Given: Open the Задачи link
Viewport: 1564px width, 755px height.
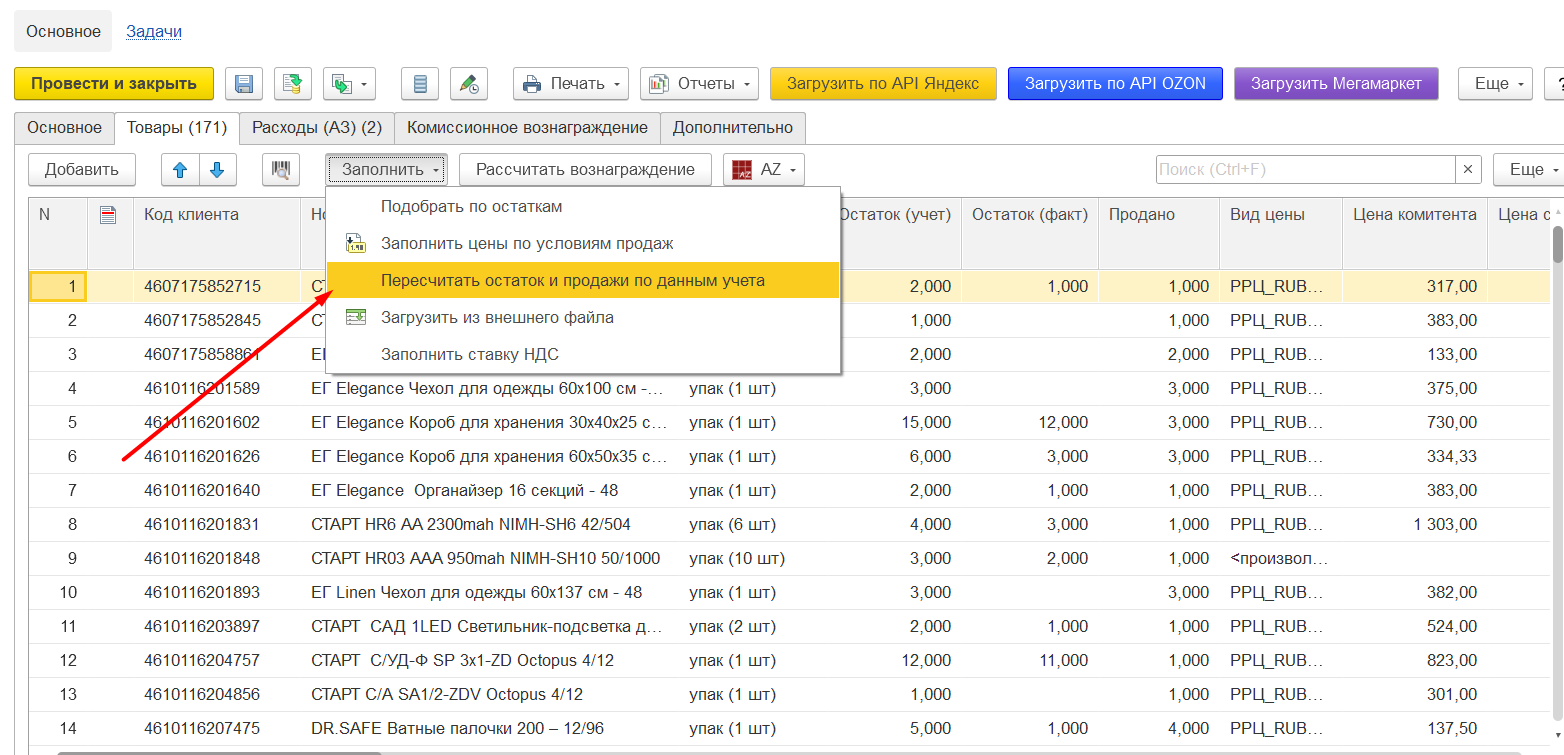Looking at the screenshot, I should click(154, 31).
